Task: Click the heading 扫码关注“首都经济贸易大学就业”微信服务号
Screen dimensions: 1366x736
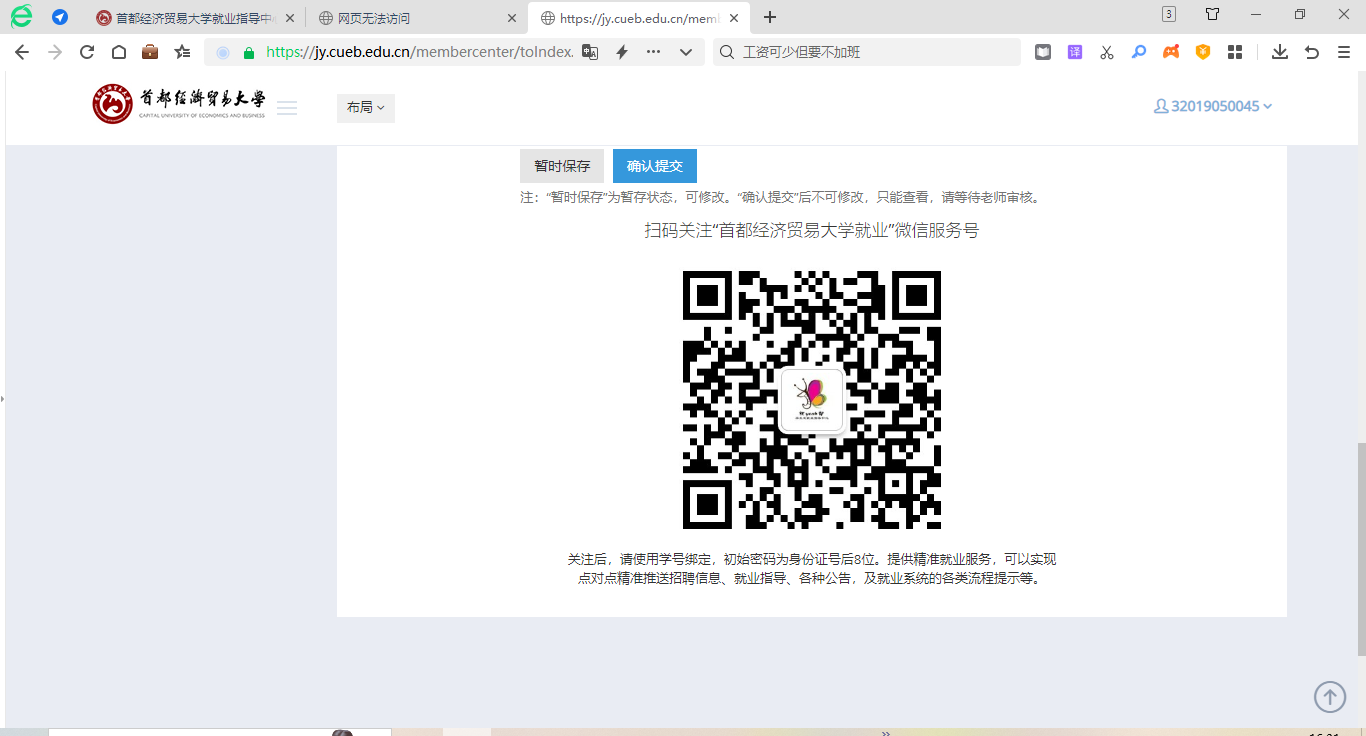Action: pos(811,231)
